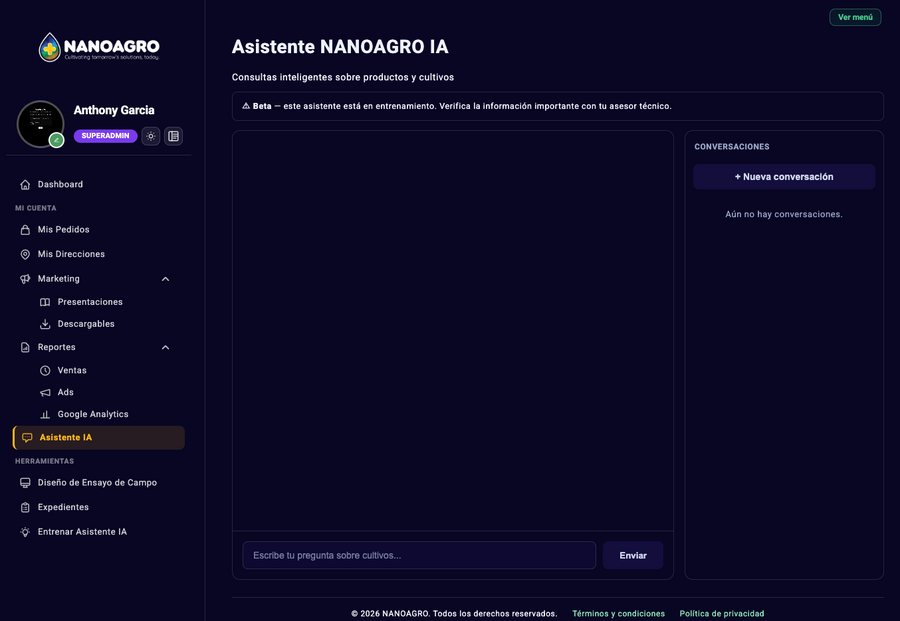Screen dimensions: 900x621
Task: Click the CONVERSACIONES panel heading
Action: tap(732, 147)
